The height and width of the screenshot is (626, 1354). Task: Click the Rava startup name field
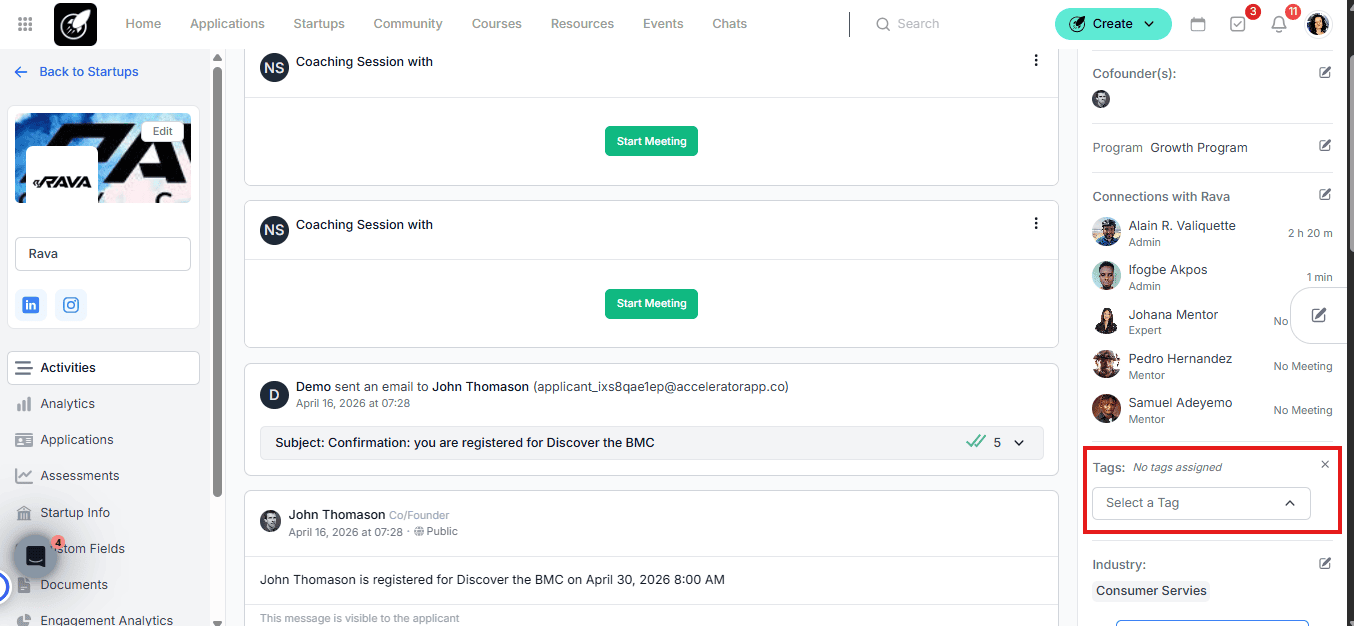pyautogui.click(x=103, y=254)
